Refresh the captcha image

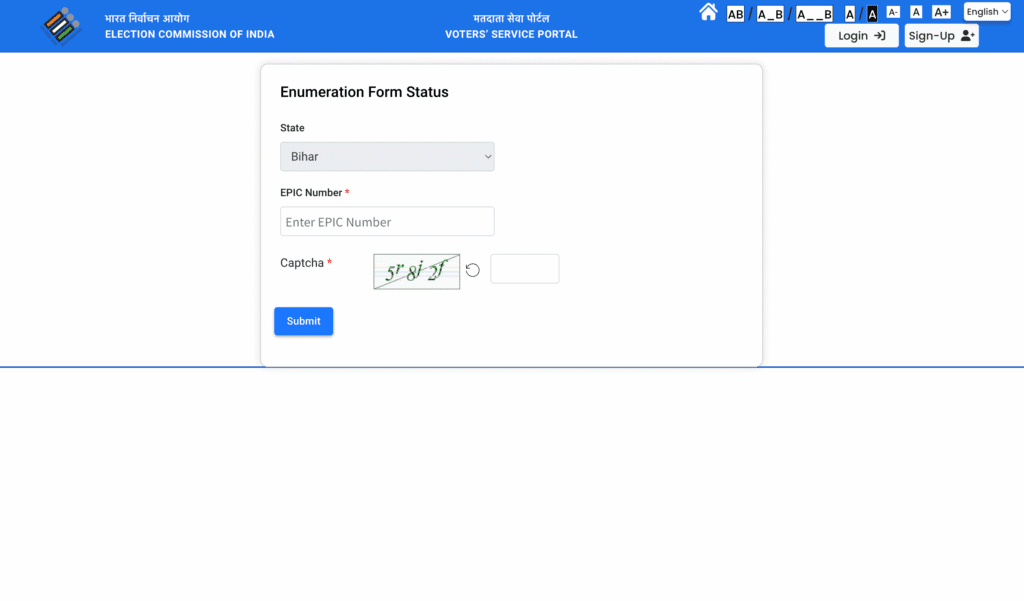473,270
